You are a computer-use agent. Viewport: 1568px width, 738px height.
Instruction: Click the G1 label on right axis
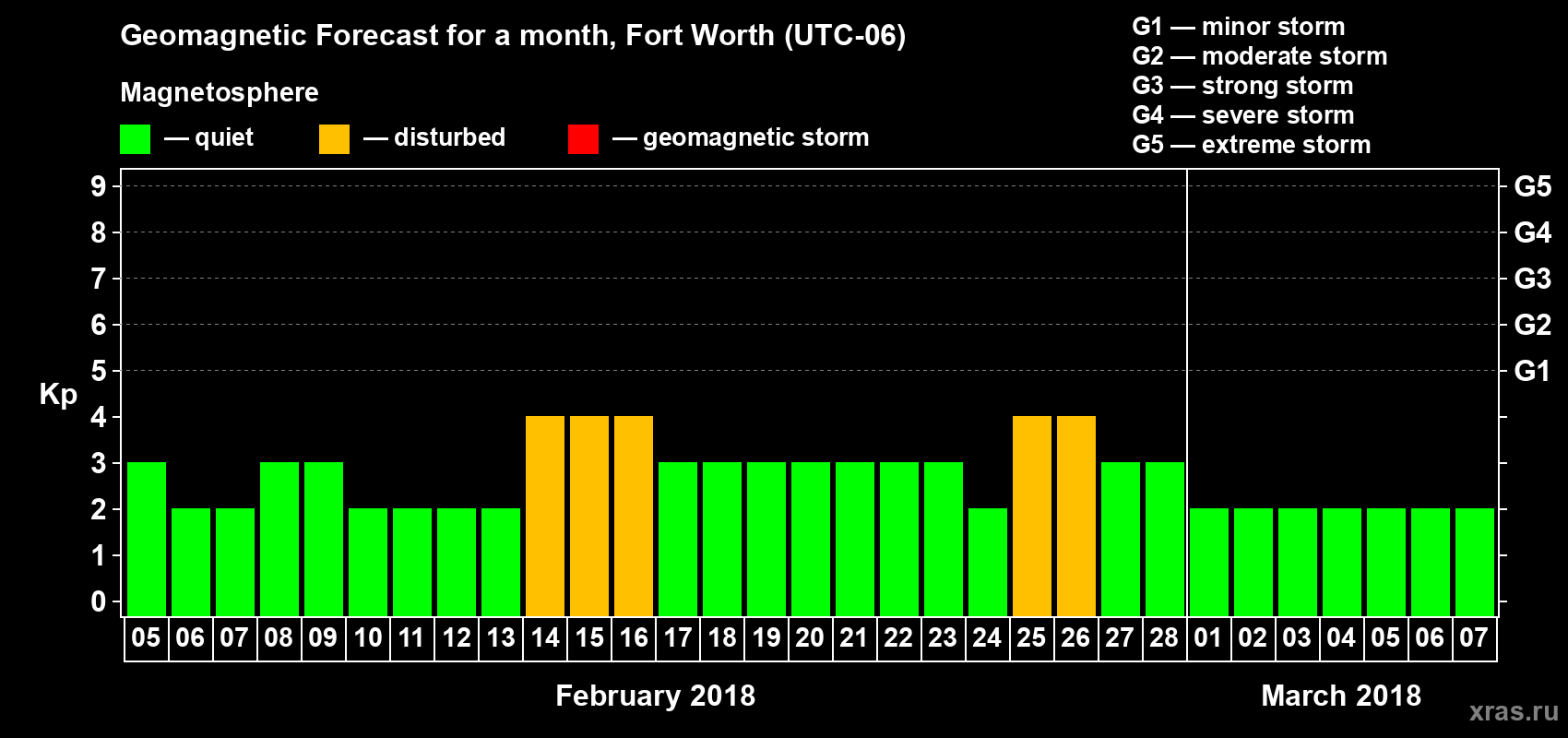pos(1532,371)
